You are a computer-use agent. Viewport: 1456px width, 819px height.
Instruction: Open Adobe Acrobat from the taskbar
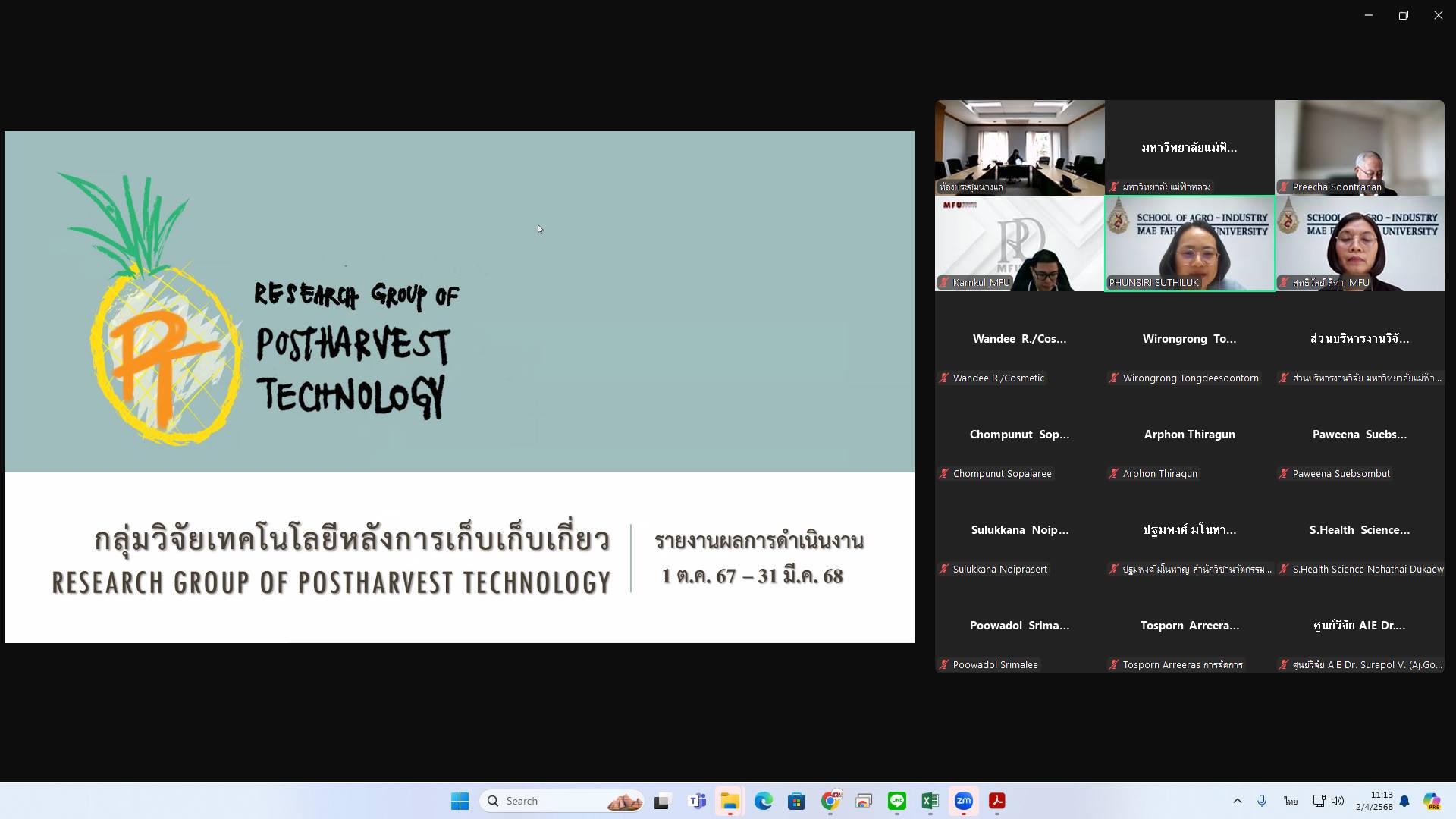[996, 801]
